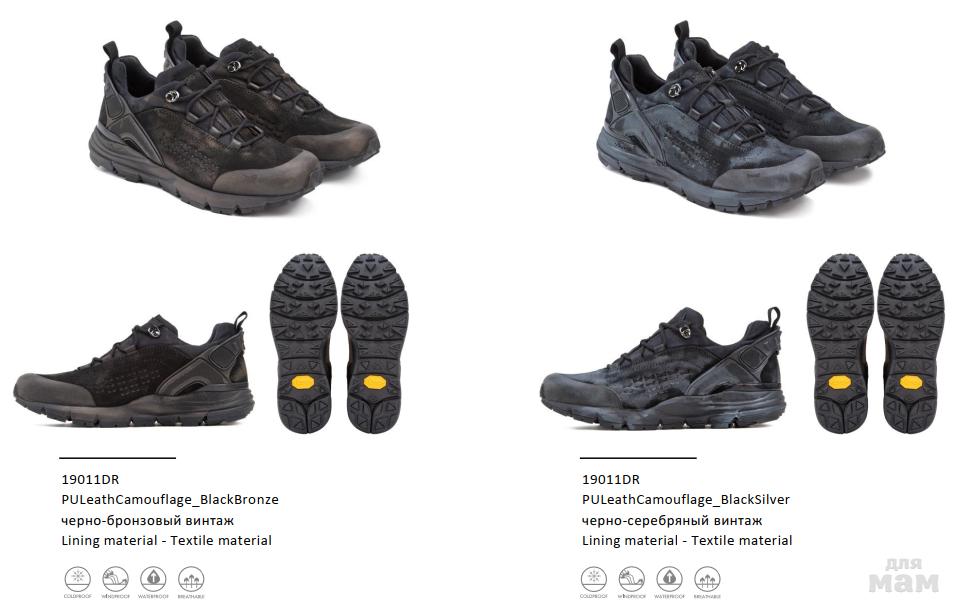This screenshot has height=607, width=954.
Task: Open the BlackSilver pair top product photo
Action: tap(739, 117)
